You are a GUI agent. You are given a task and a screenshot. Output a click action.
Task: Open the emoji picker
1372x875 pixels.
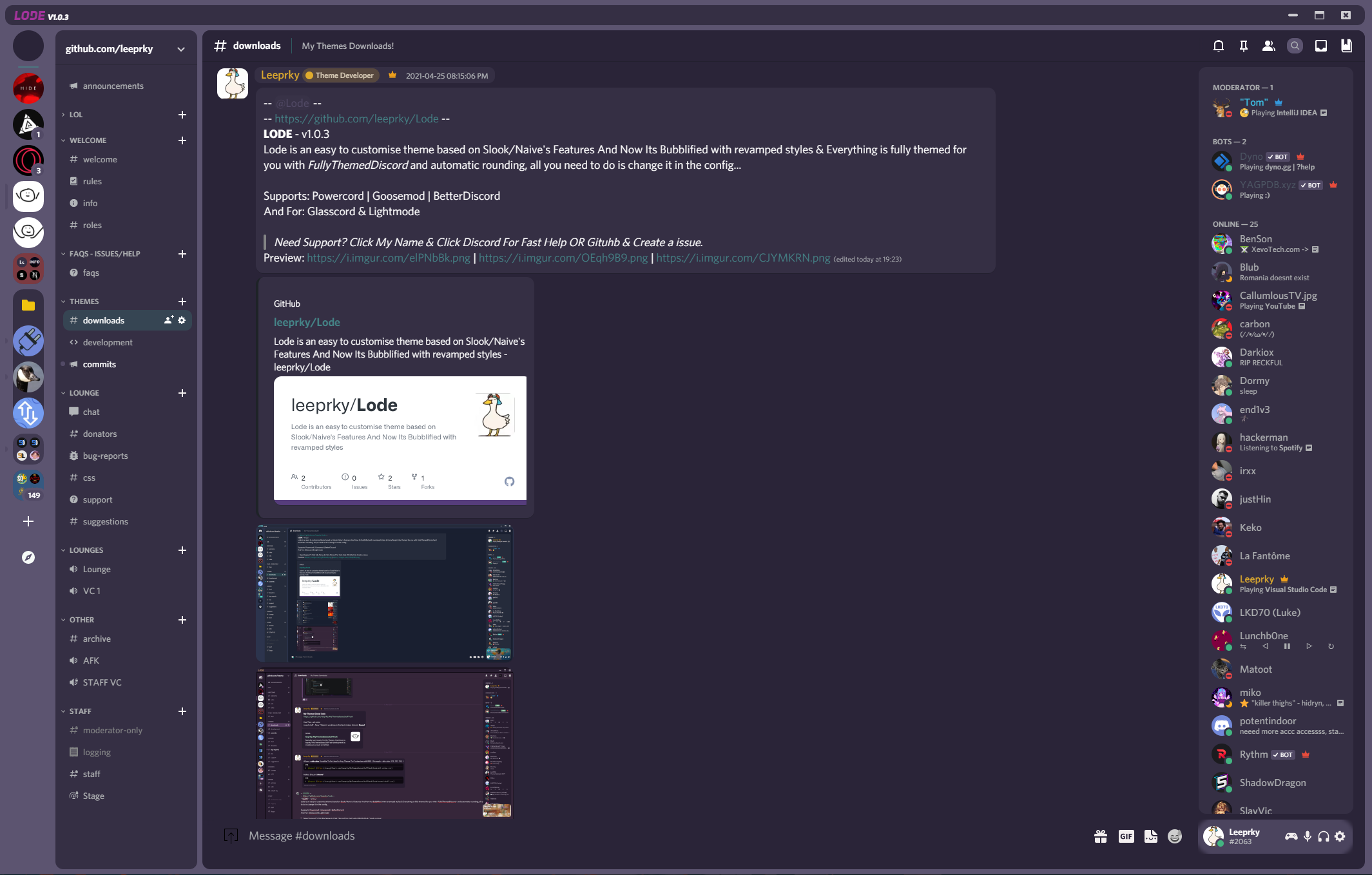tap(1175, 836)
